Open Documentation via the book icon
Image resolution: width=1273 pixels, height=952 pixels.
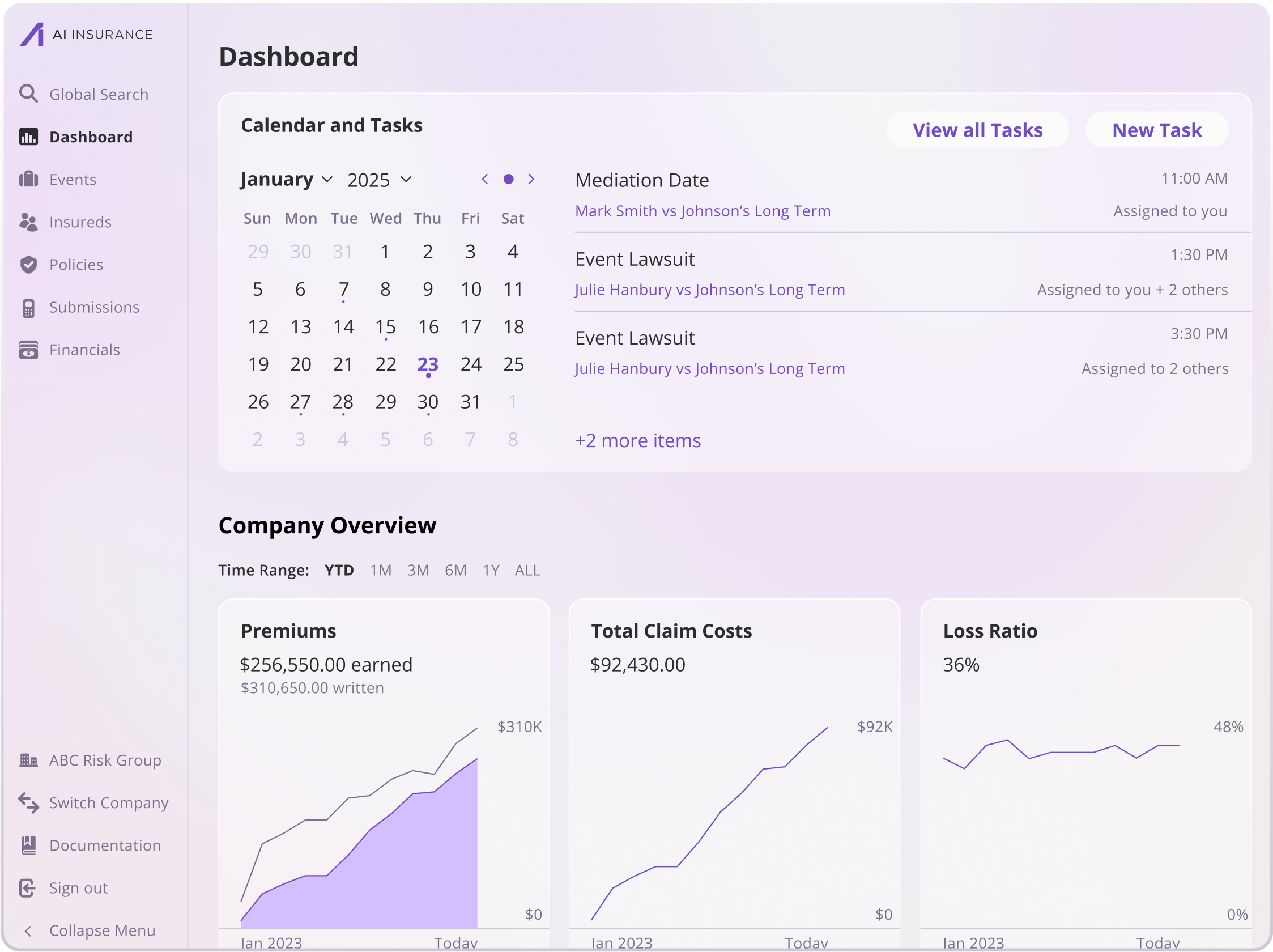point(29,845)
